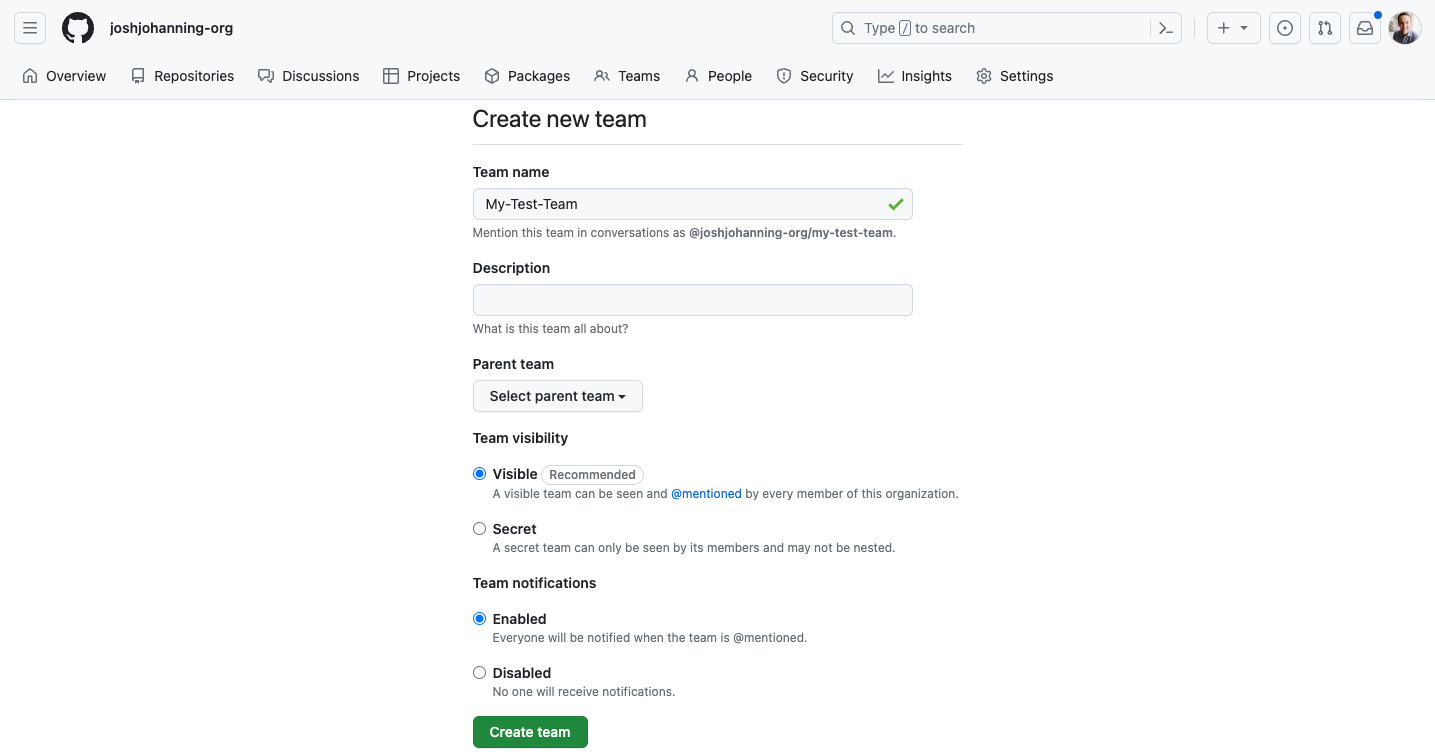The image size is (1435, 754).
Task: Disable team notifications
Action: pyautogui.click(x=479, y=672)
